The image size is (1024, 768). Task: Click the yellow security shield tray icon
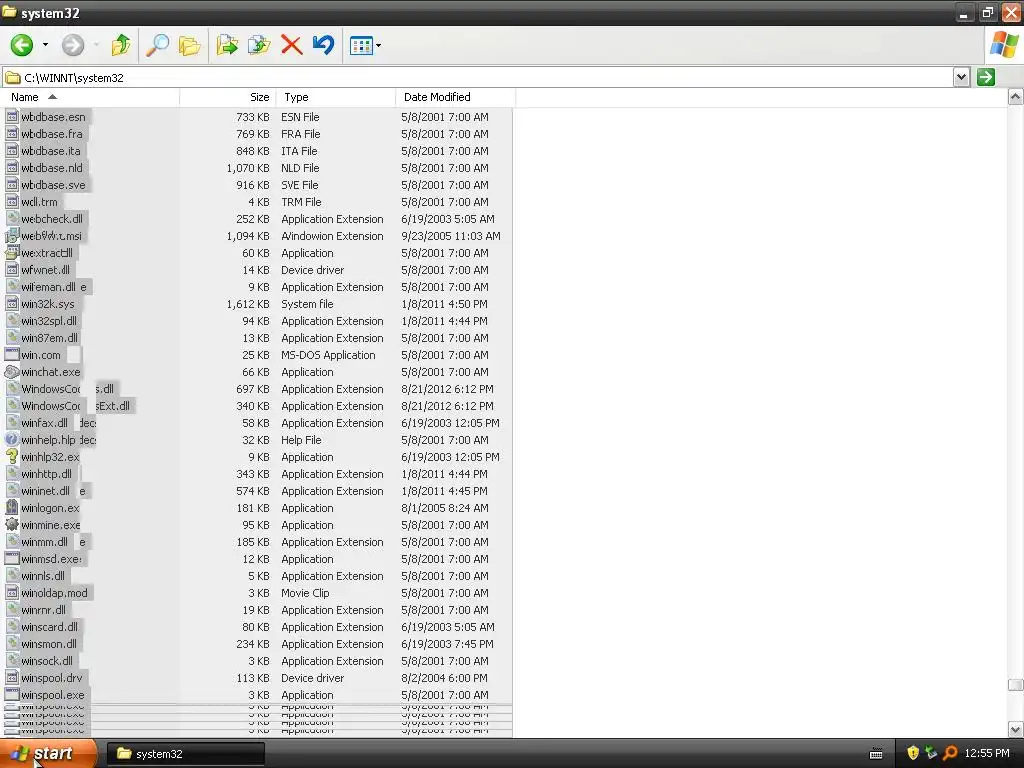point(913,754)
